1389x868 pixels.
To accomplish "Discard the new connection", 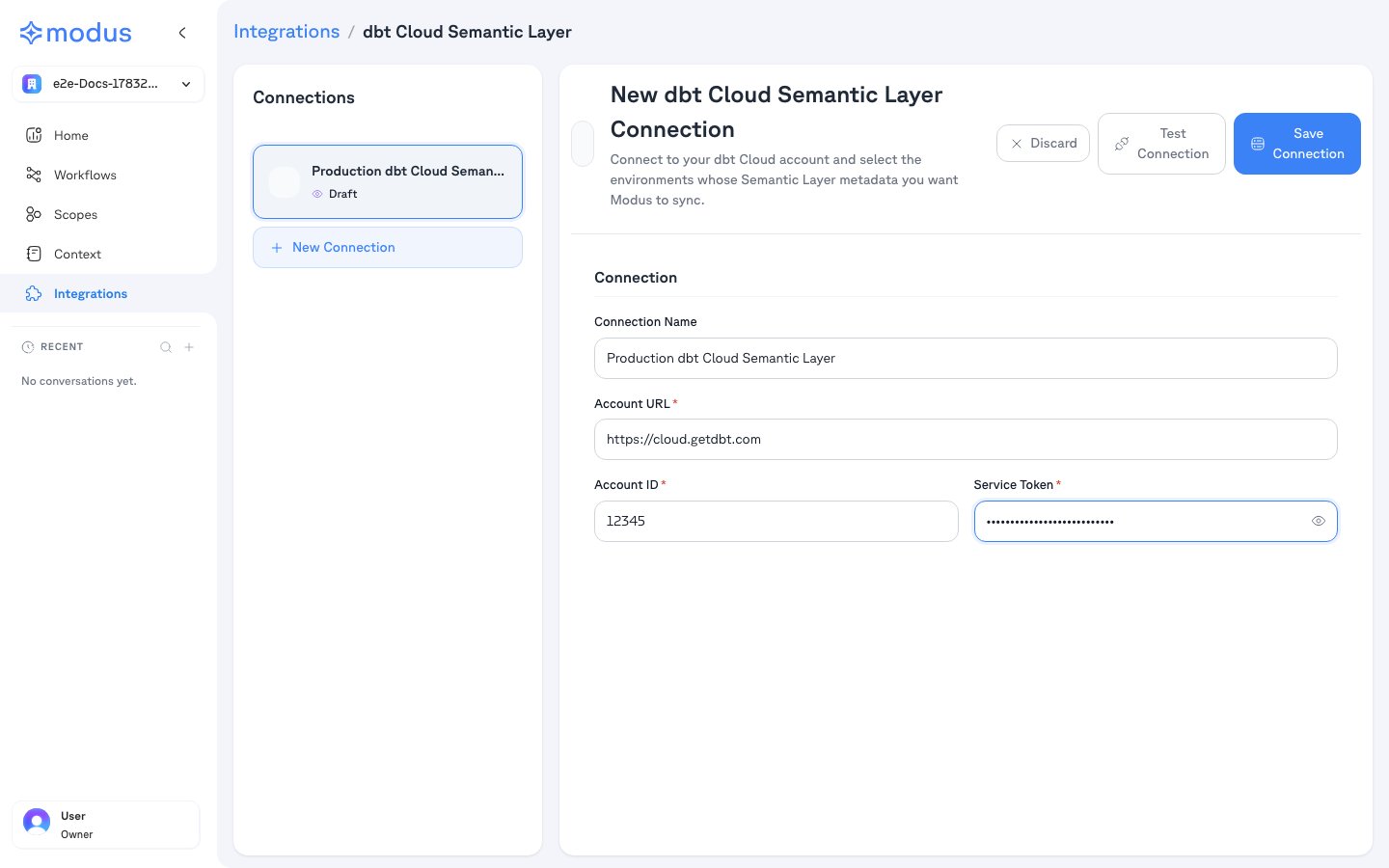I will click(x=1043, y=144).
